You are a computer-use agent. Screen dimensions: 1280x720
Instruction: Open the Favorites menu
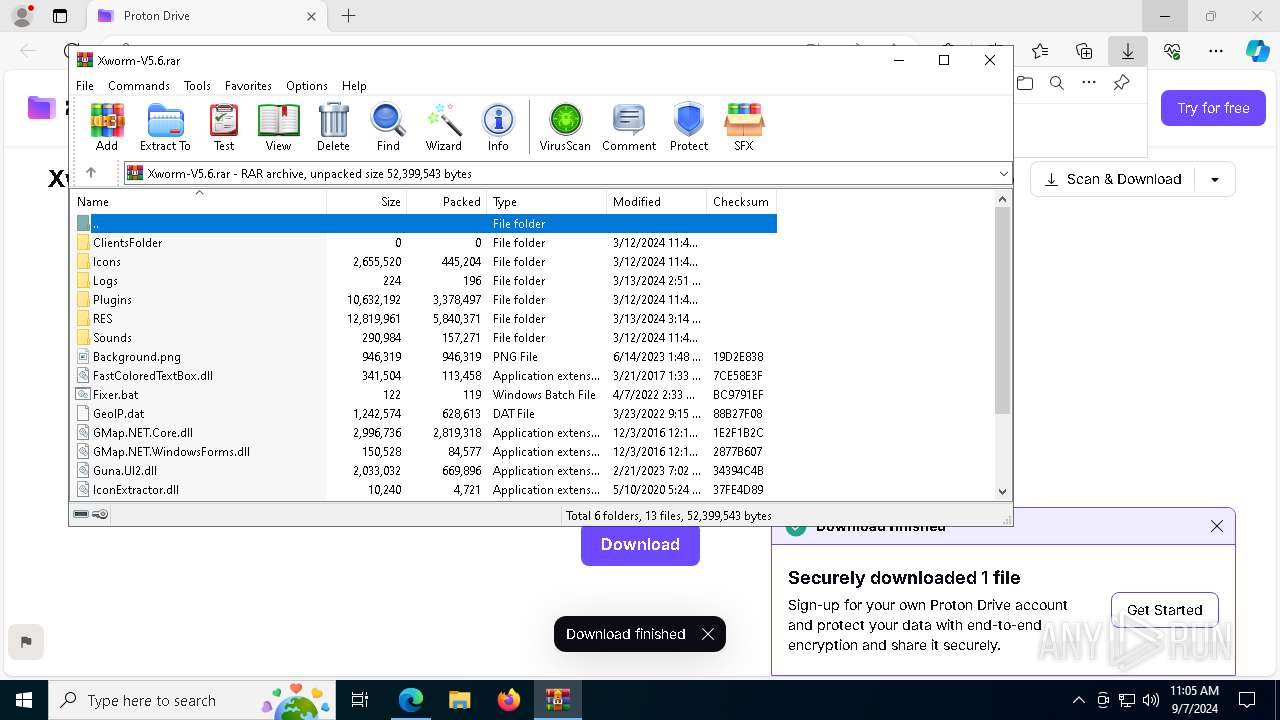[248, 86]
